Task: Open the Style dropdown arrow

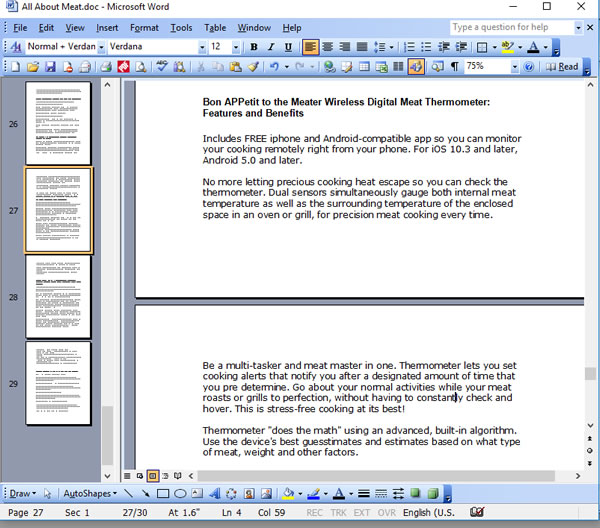Action: pos(101,47)
